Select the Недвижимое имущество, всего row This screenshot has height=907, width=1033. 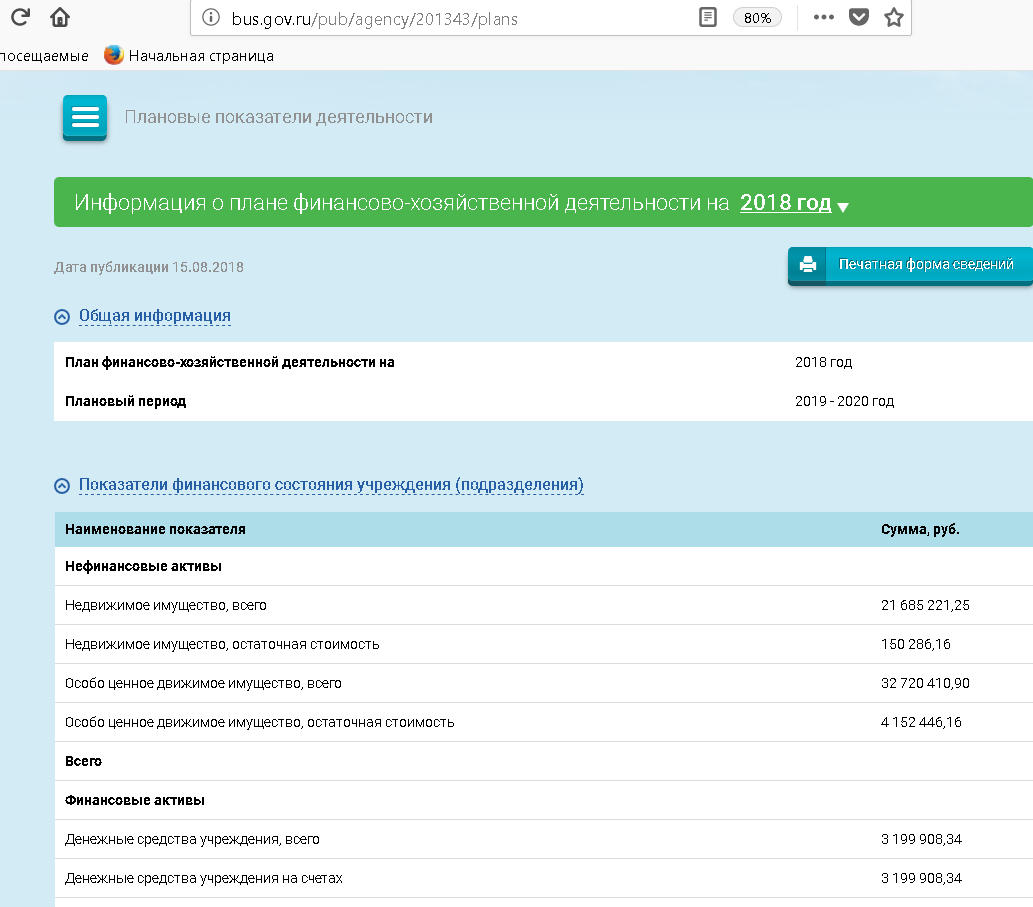coord(544,605)
